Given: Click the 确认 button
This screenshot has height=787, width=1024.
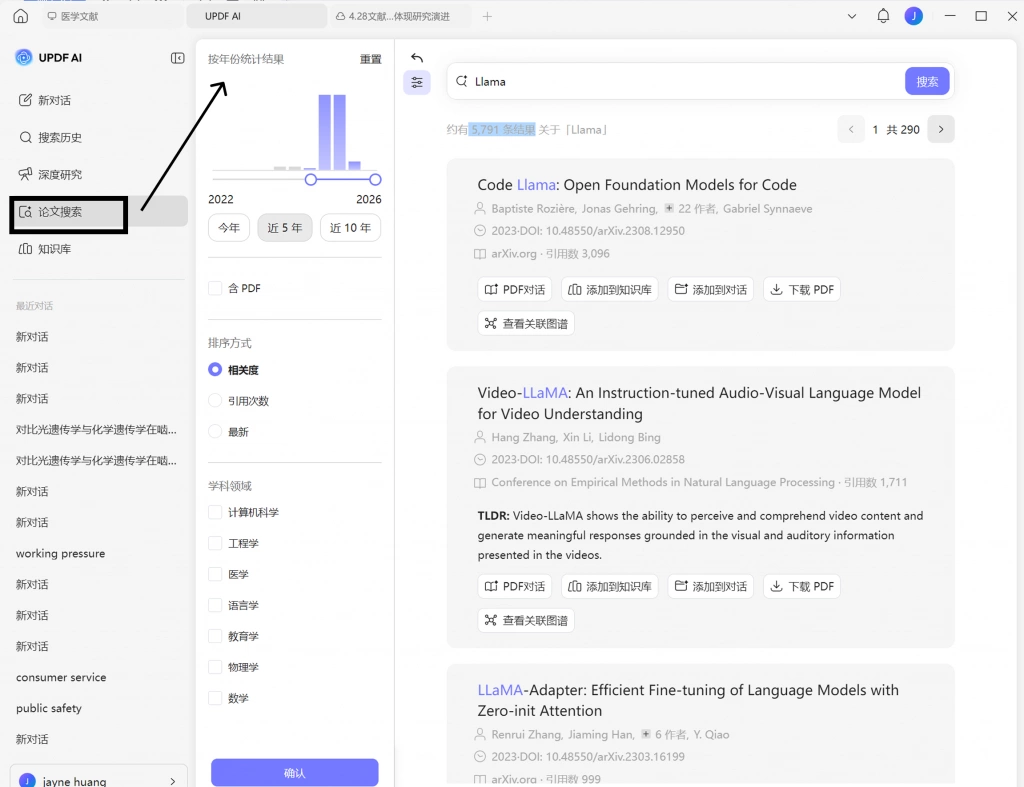Looking at the screenshot, I should 295,773.
